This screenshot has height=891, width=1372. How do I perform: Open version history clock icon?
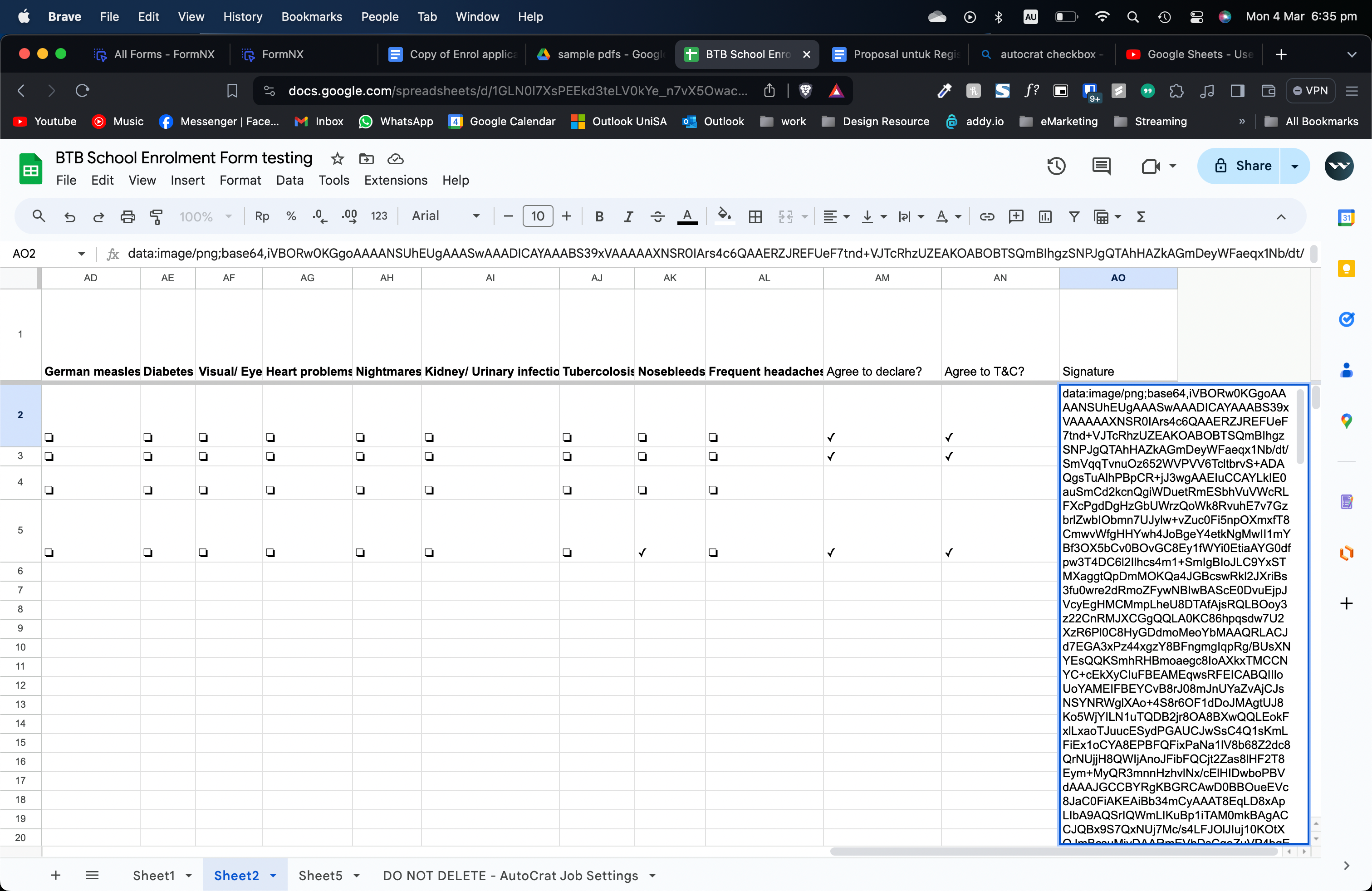point(1056,166)
